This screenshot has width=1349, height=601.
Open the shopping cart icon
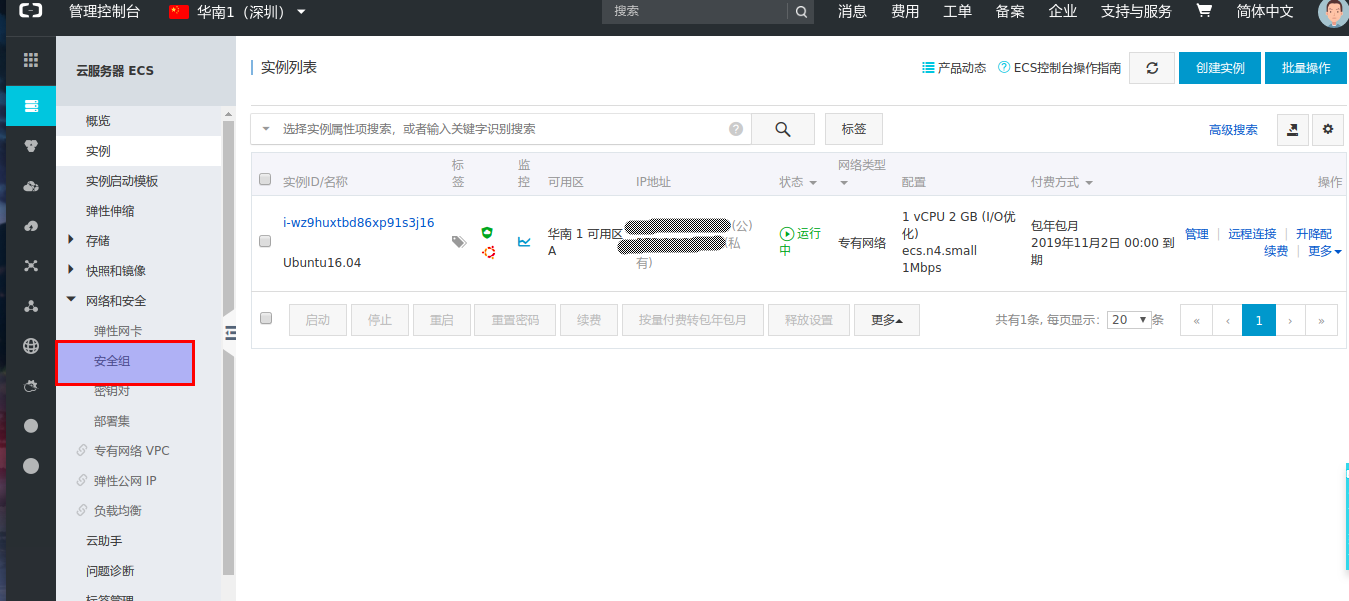pyautogui.click(x=1204, y=11)
